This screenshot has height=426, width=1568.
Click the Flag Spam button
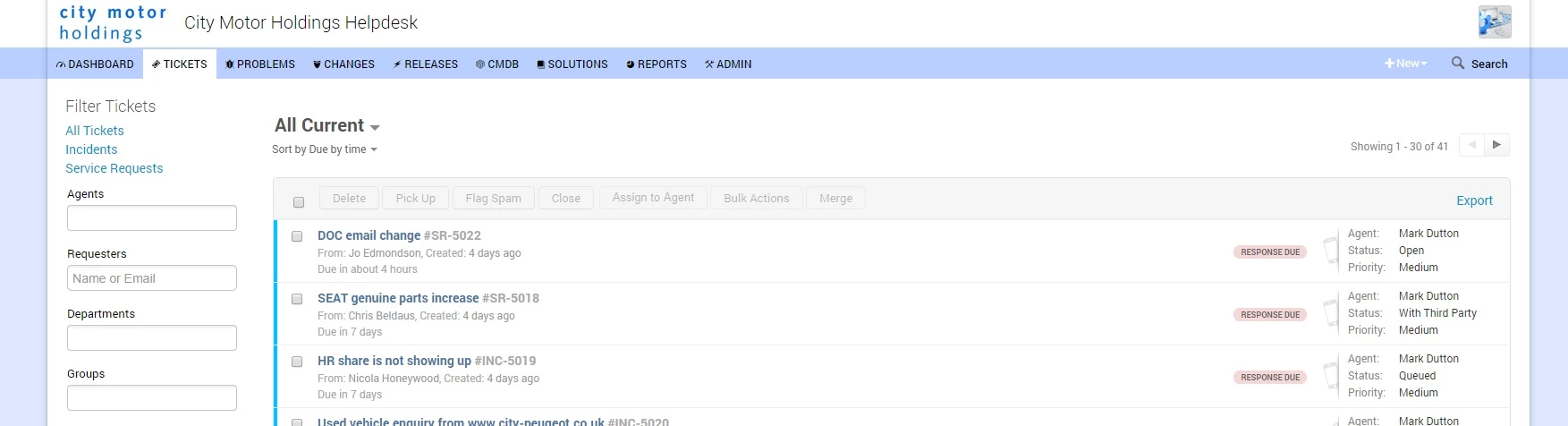click(493, 198)
